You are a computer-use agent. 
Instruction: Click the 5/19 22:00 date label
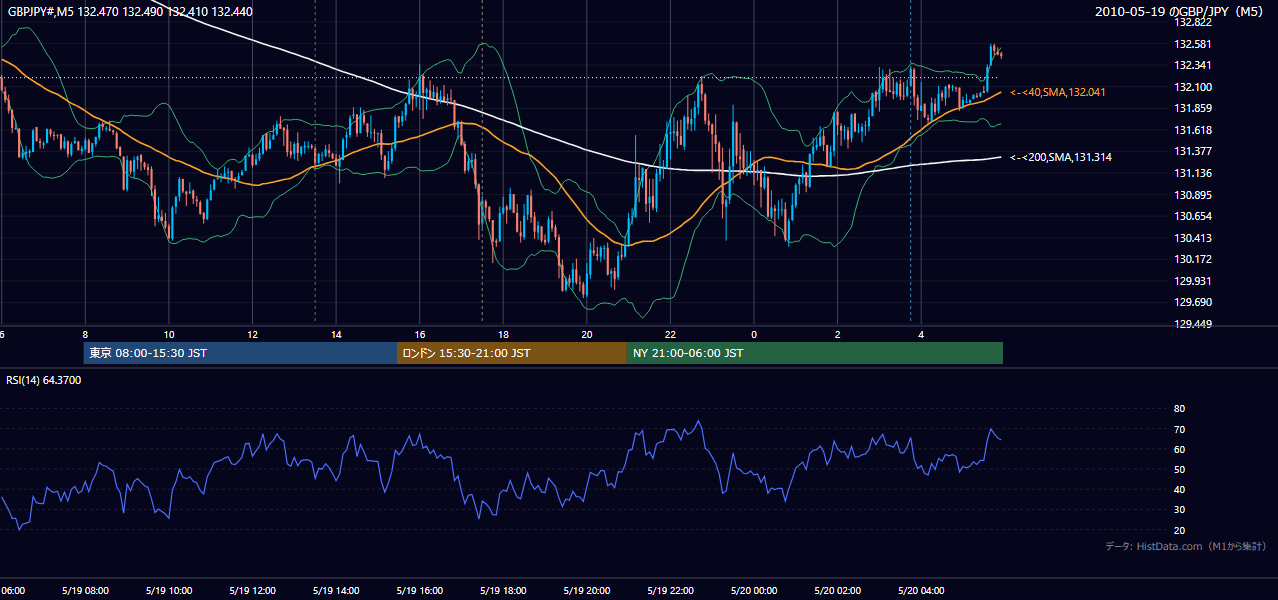(x=669, y=591)
